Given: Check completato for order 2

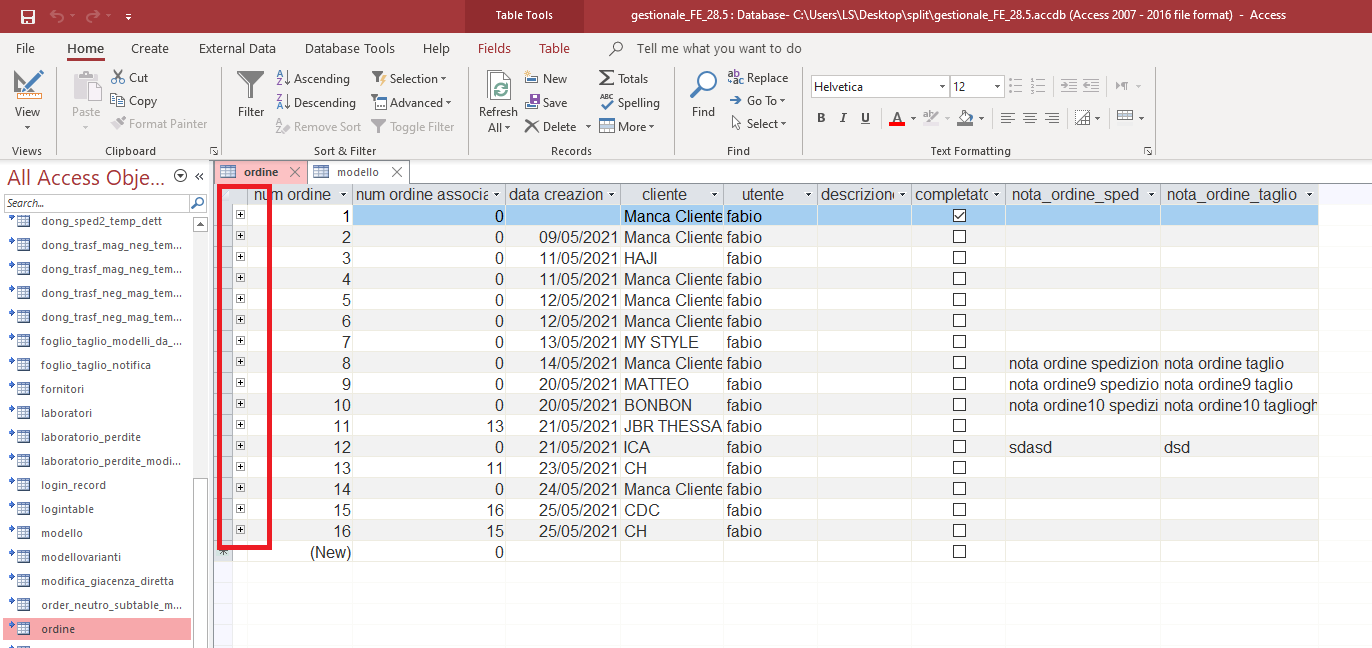Looking at the screenshot, I should pos(959,237).
